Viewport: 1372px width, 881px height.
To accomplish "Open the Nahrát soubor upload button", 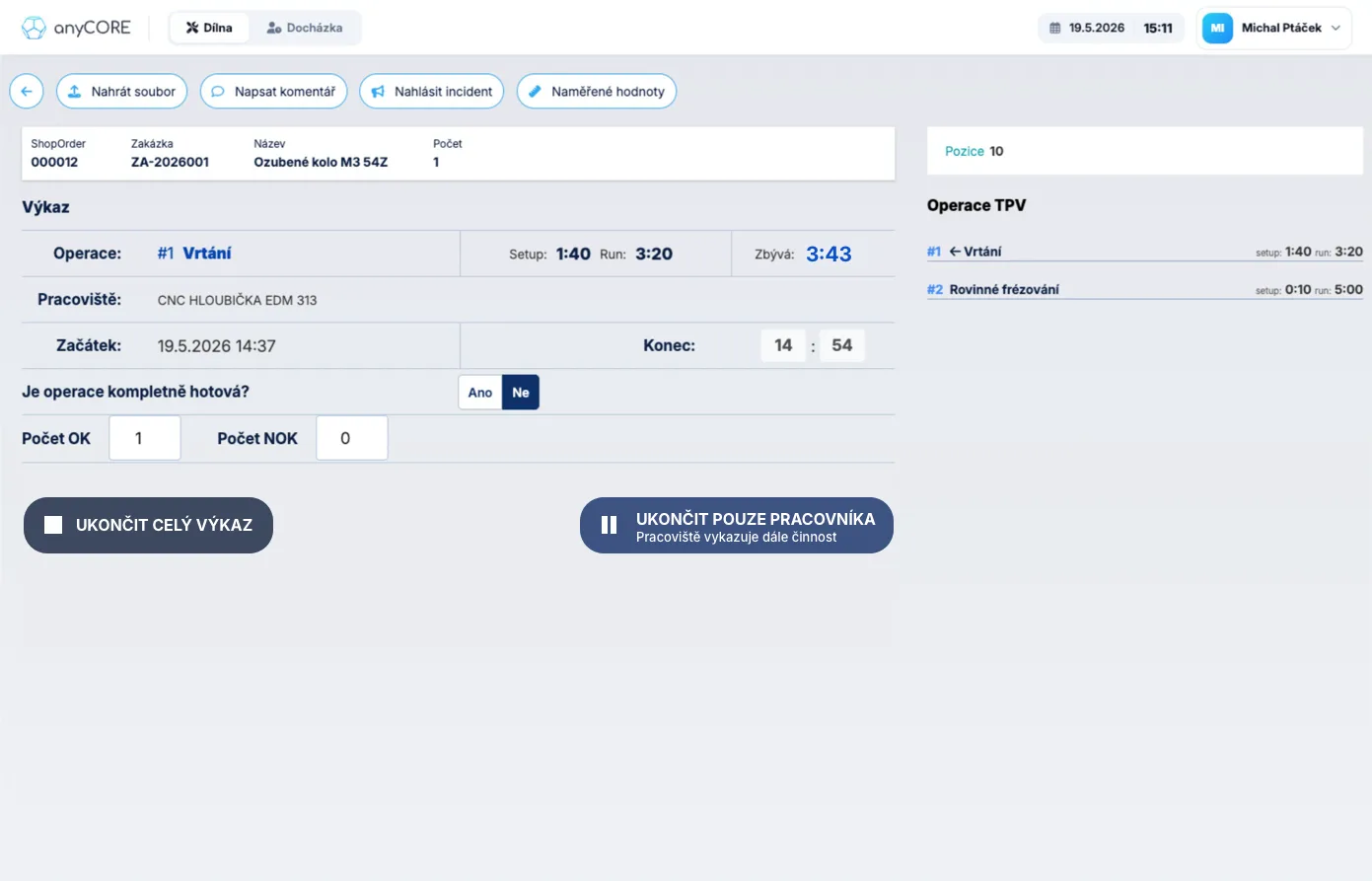I will coord(122,92).
